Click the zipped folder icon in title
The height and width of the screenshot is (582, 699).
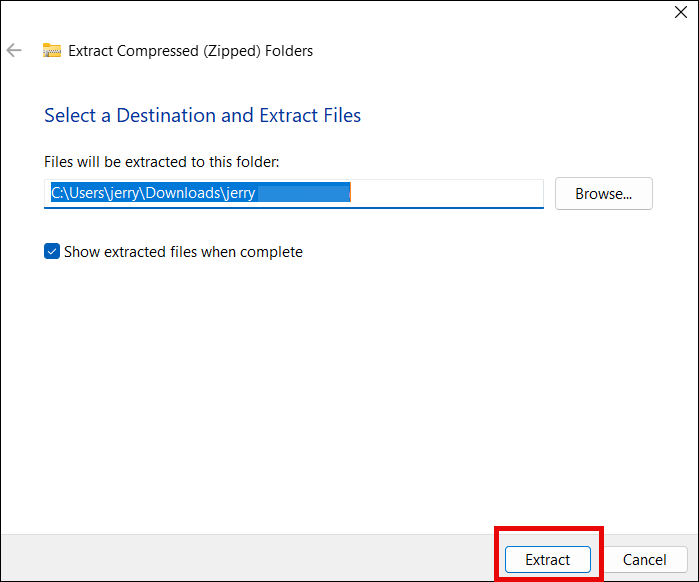[52, 51]
